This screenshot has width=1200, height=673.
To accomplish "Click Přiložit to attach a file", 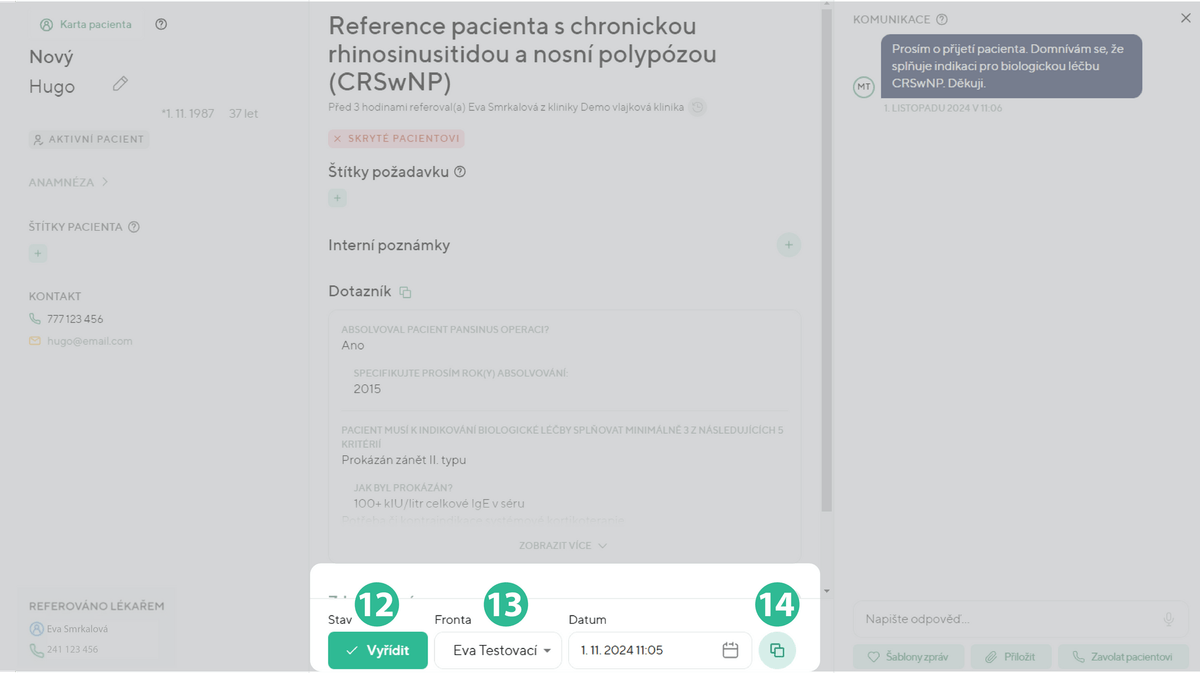I will click(1010, 657).
